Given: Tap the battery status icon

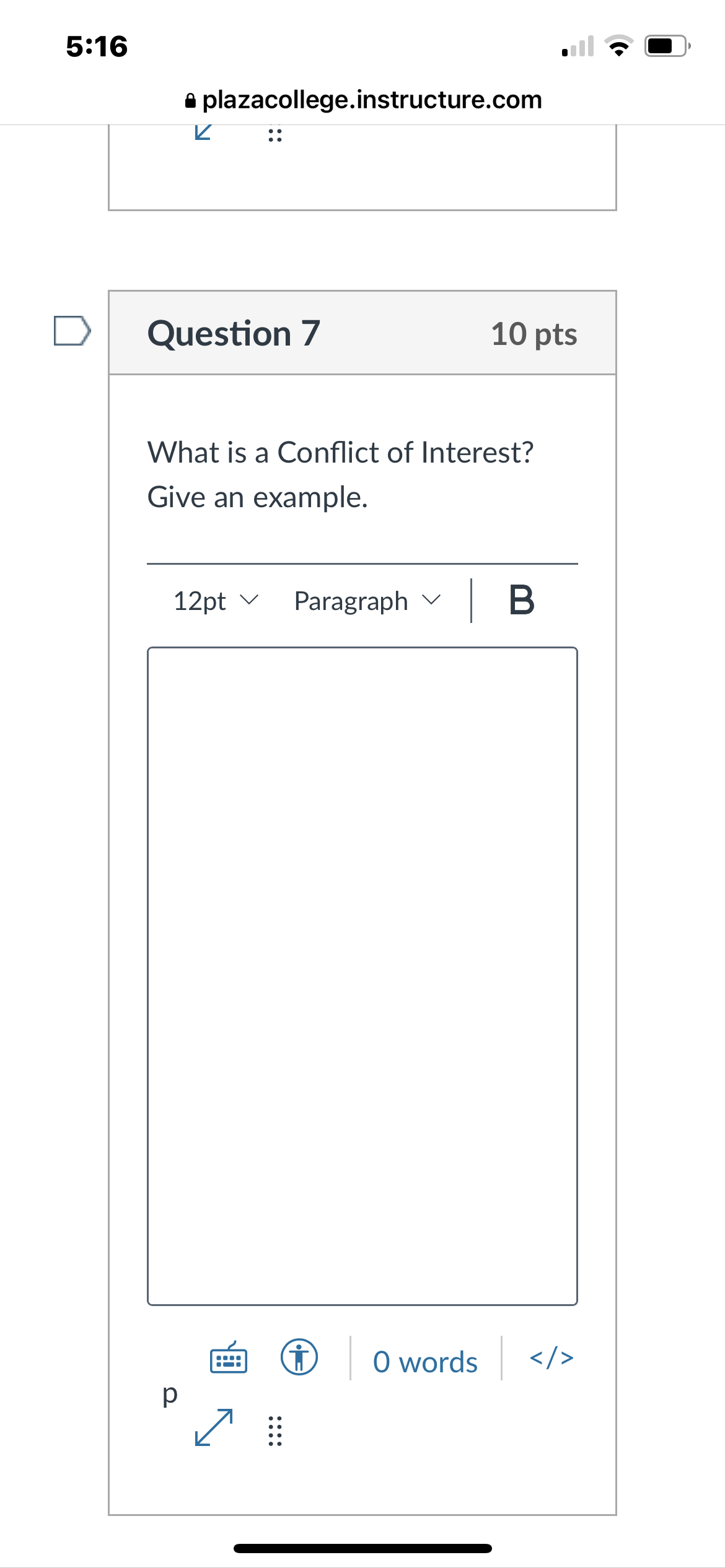Looking at the screenshot, I should (667, 46).
